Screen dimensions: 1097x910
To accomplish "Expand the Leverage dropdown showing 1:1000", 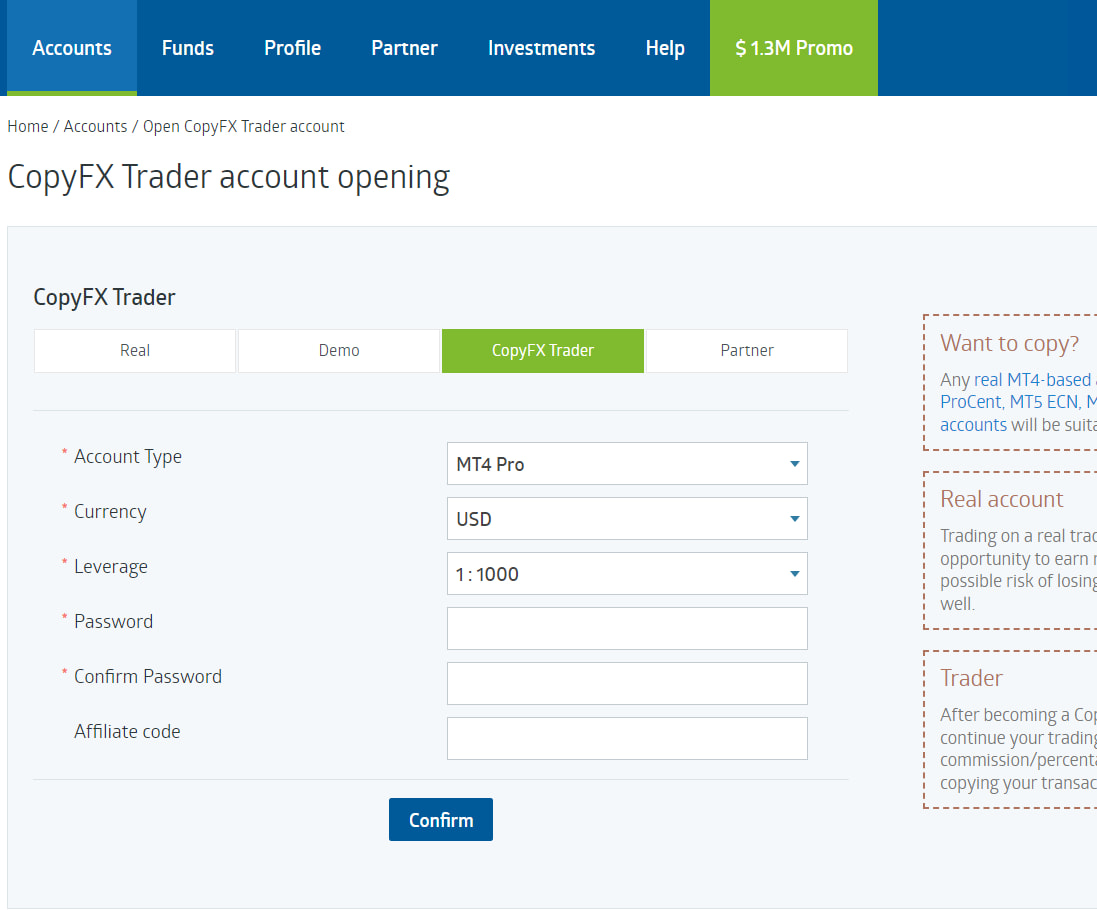I will [x=627, y=574].
